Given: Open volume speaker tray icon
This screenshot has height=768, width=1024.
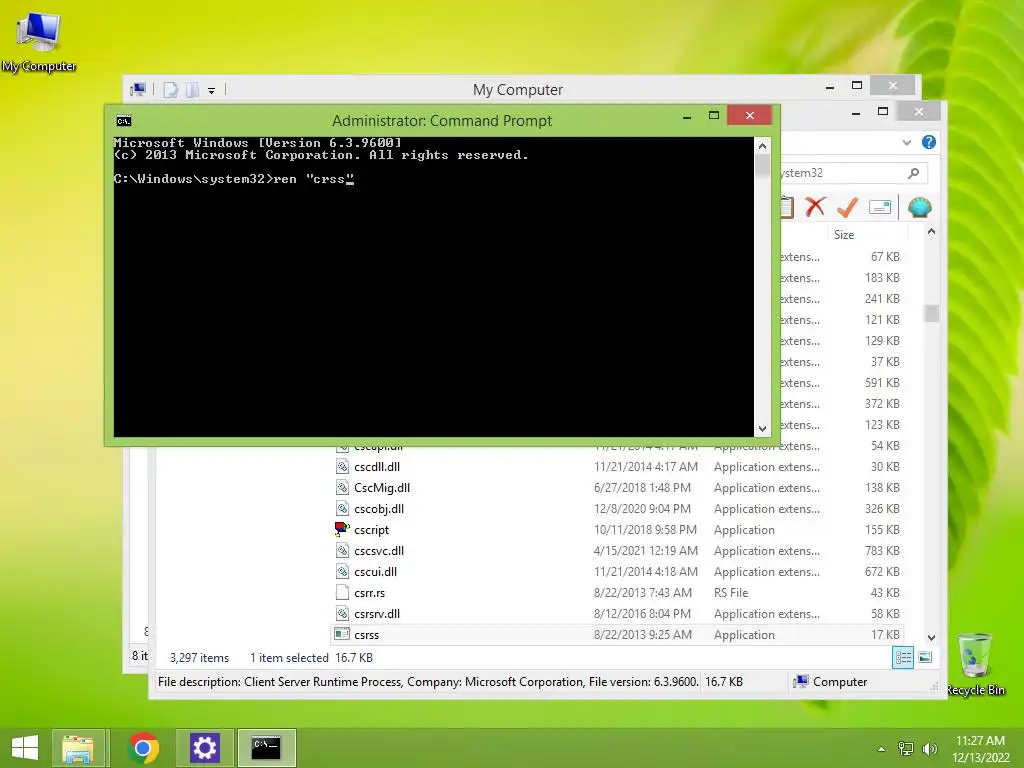Looking at the screenshot, I should click(929, 749).
